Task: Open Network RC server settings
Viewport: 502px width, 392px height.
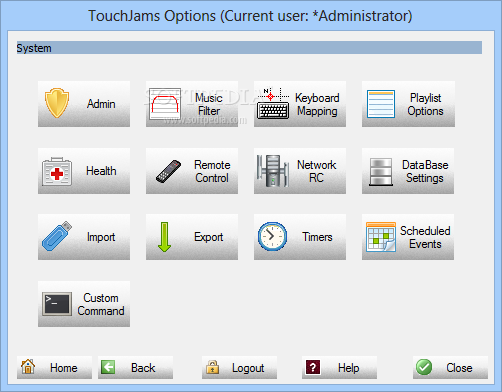Action: pos(300,171)
